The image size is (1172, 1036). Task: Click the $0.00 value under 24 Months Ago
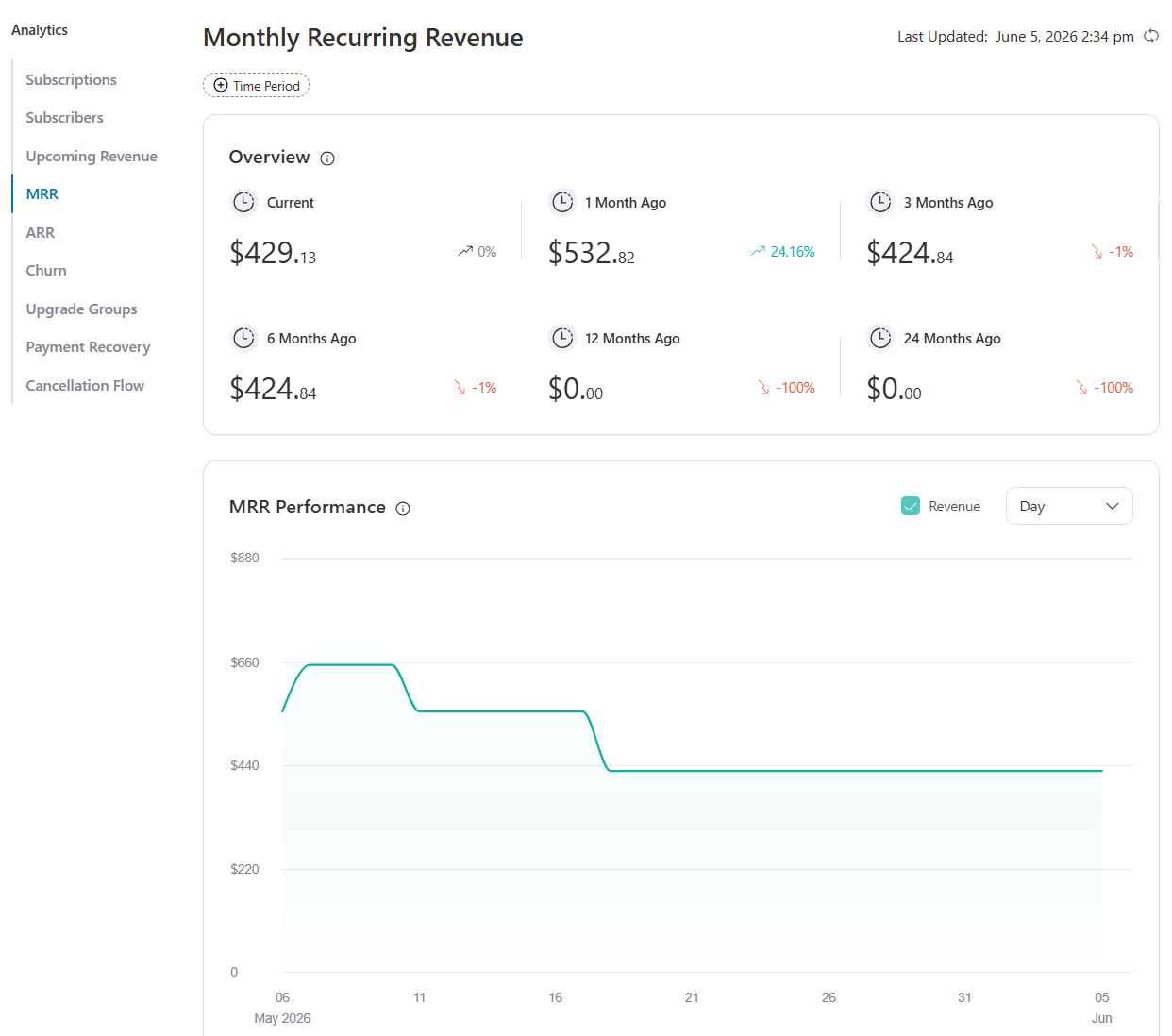894,389
